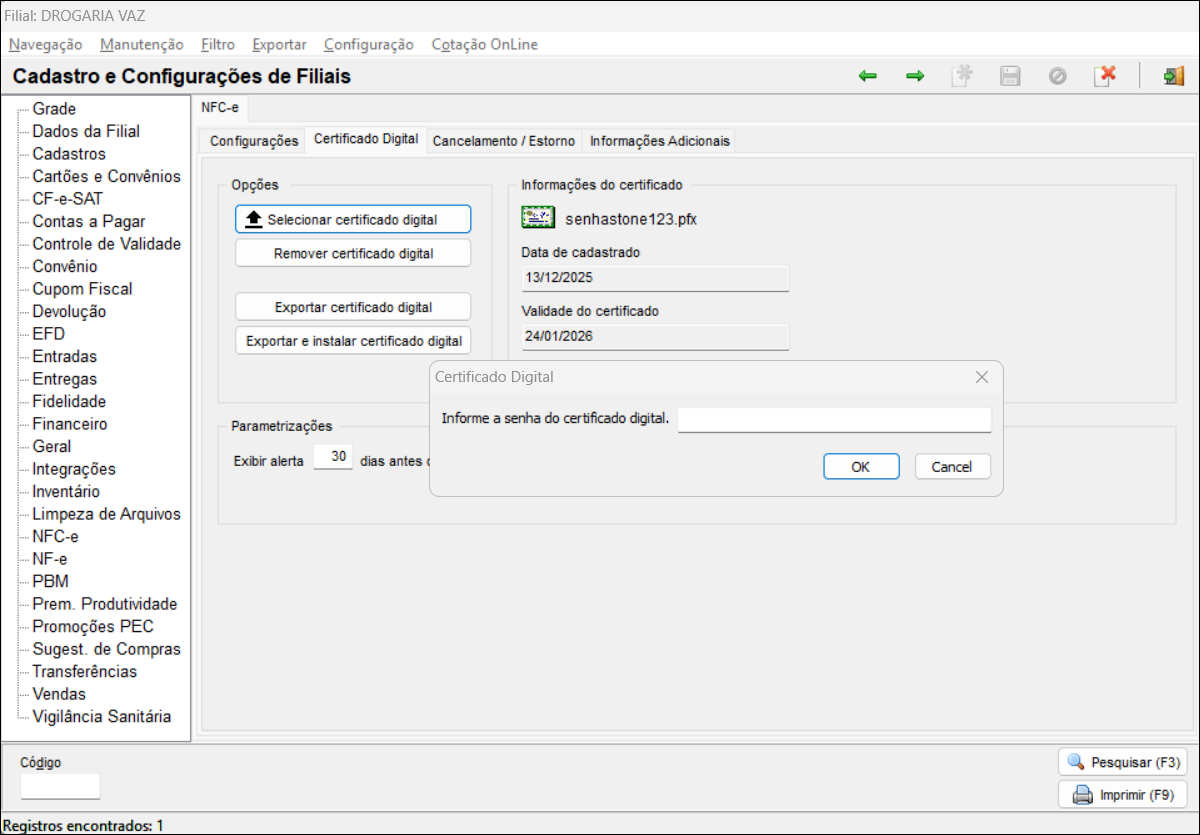Click Selecionar certificado digital button
Image resolution: width=1200 pixels, height=835 pixels.
[353, 219]
